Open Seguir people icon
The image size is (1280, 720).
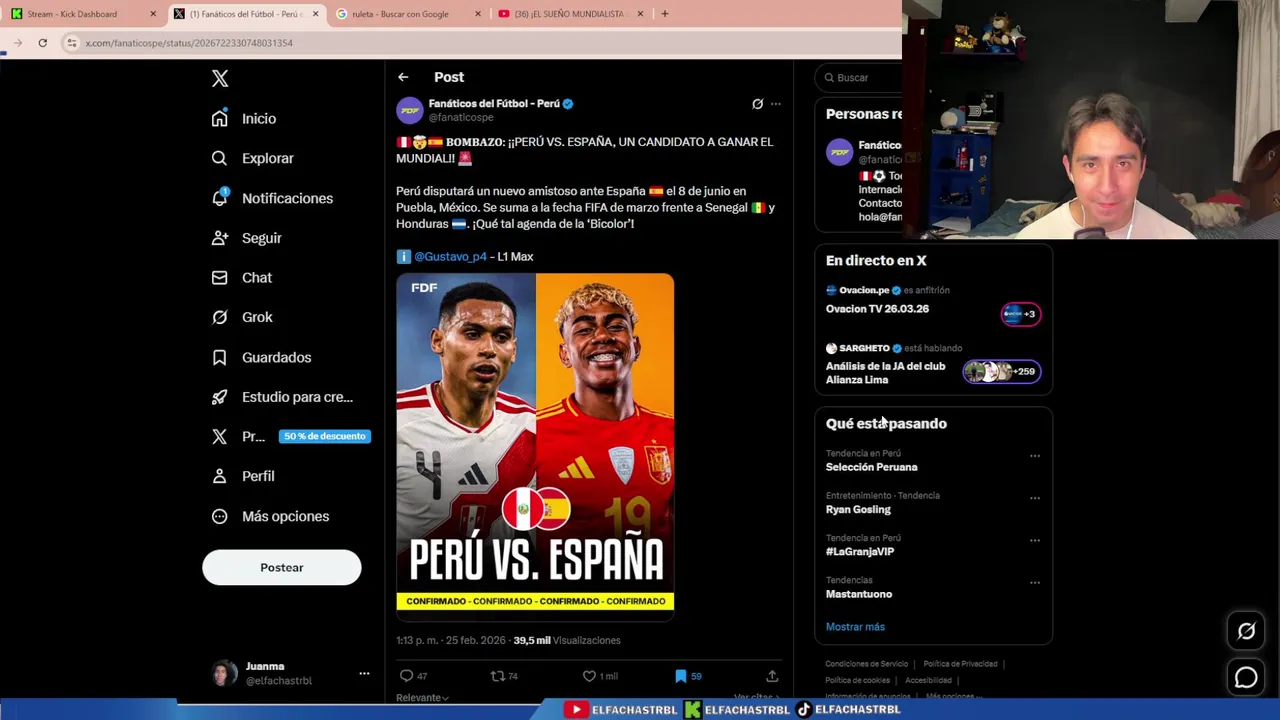(x=220, y=238)
